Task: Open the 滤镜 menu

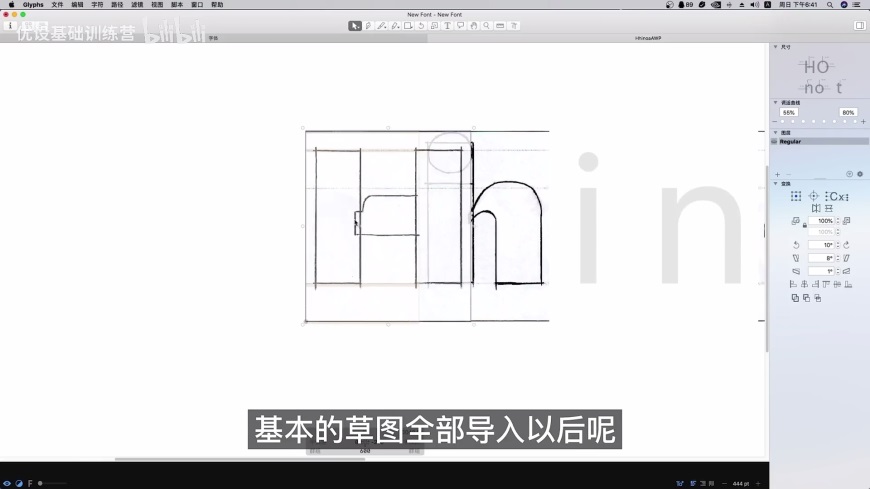Action: 137,4
